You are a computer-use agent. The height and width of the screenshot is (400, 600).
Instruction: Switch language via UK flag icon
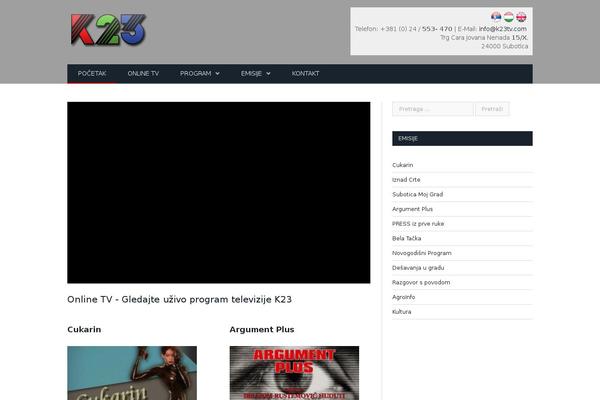521,17
